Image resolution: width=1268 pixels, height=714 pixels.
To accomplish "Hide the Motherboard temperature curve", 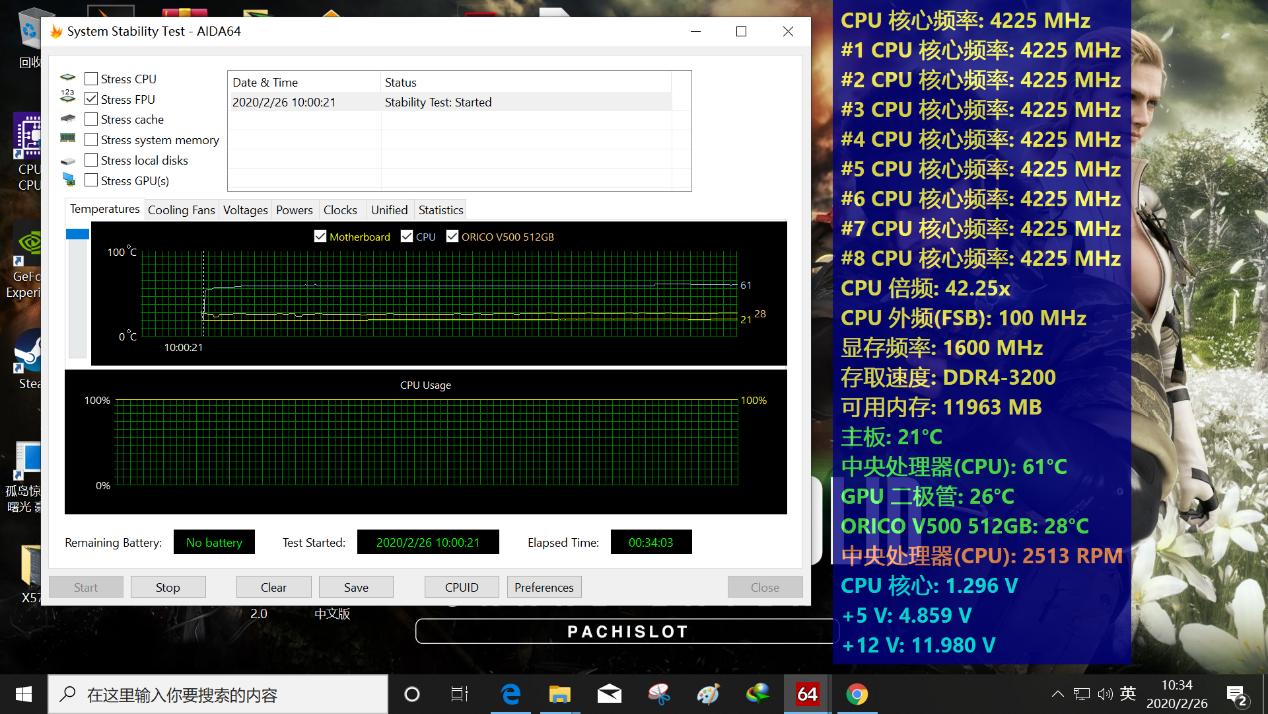I will click(x=321, y=237).
